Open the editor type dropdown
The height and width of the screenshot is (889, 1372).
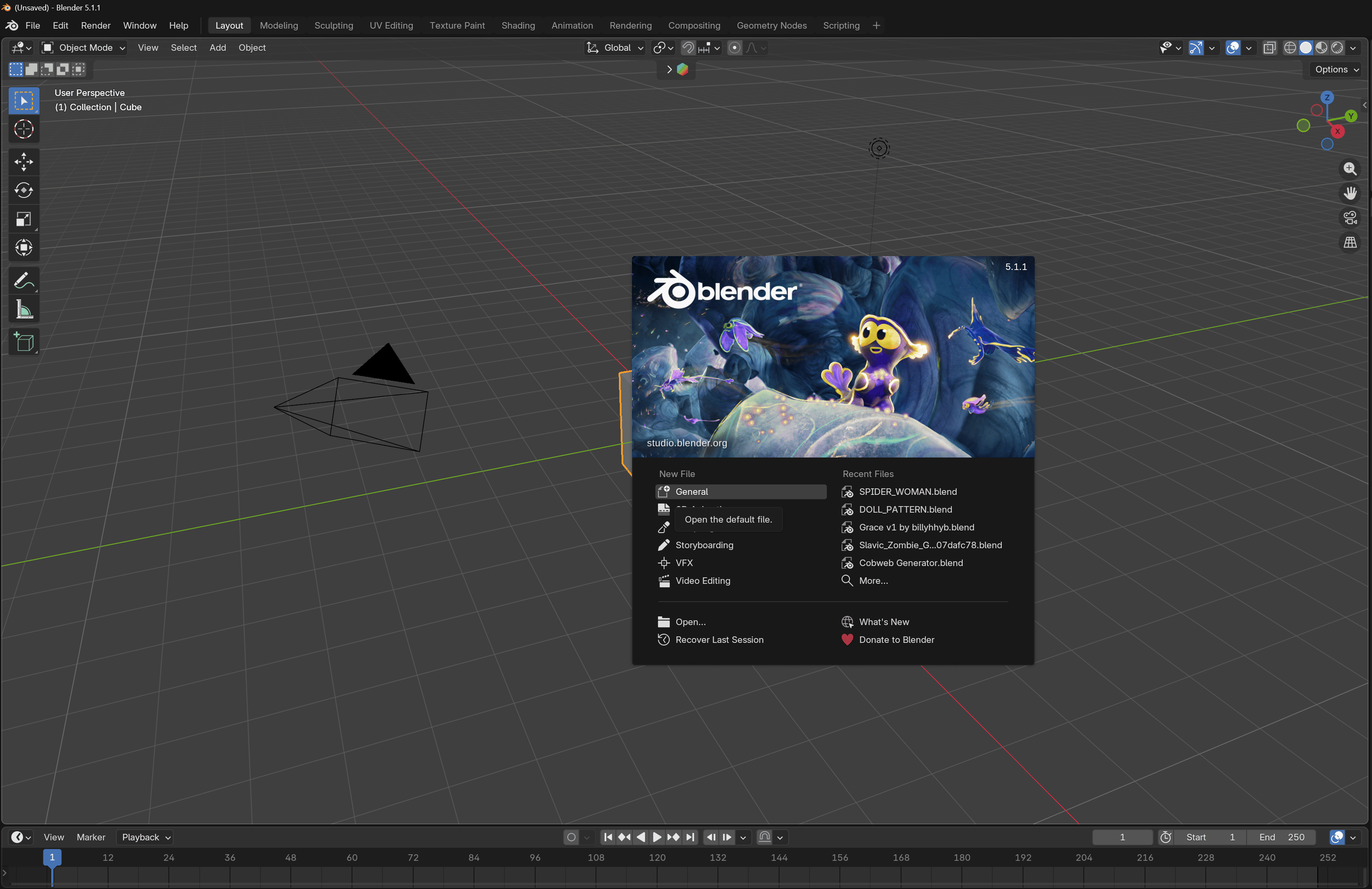[21, 48]
